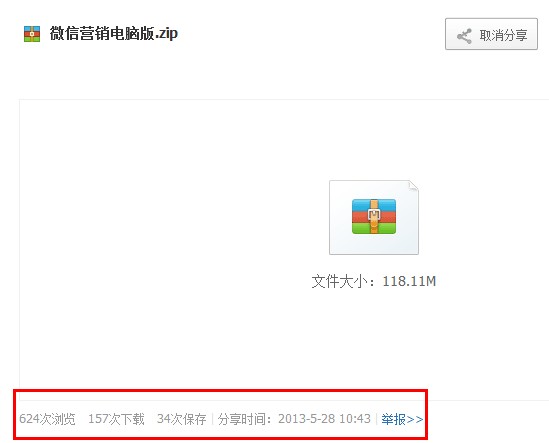Click the 取消分享 button

tap(491, 34)
